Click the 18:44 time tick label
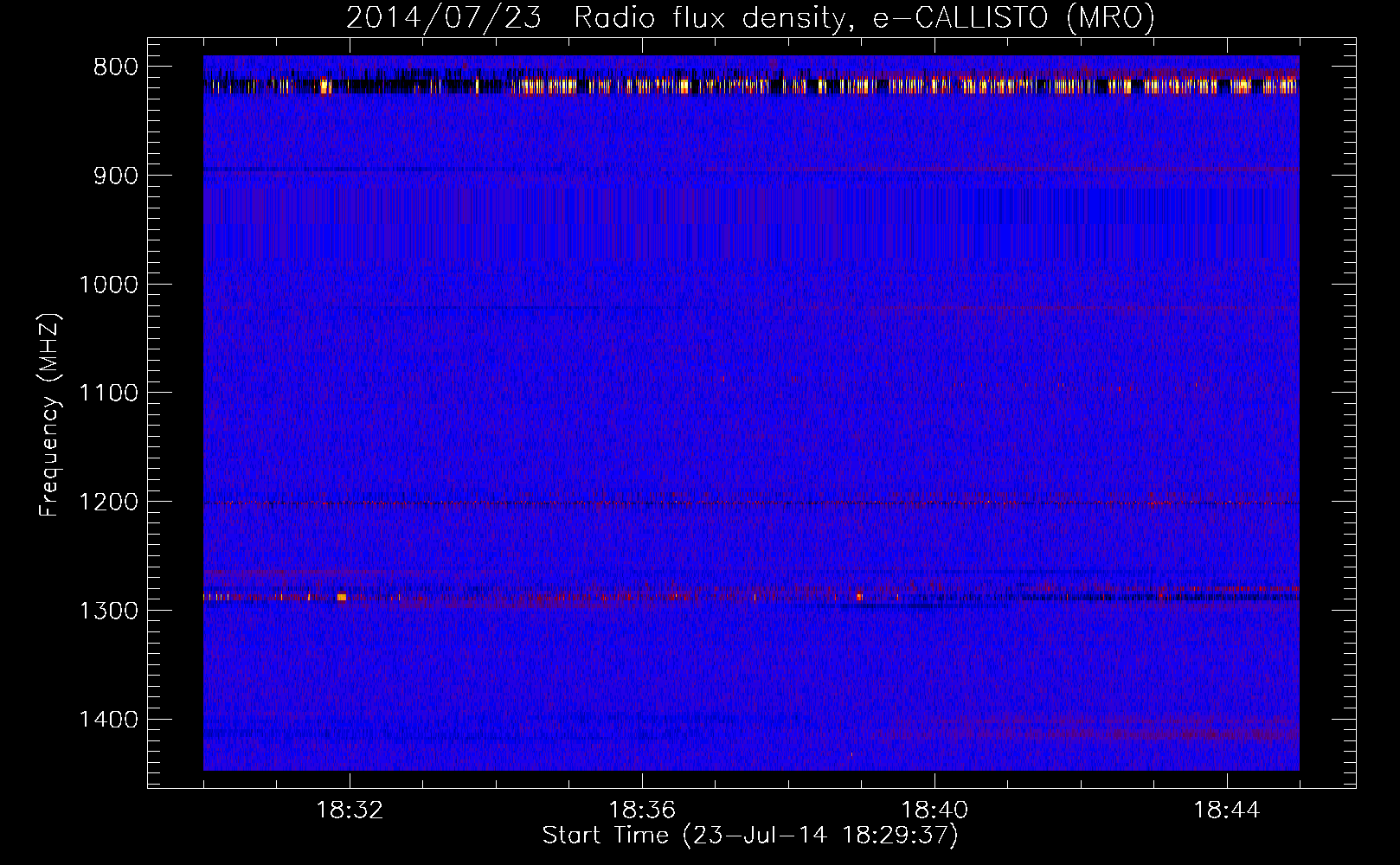This screenshot has height=865, width=1400. [1227, 811]
